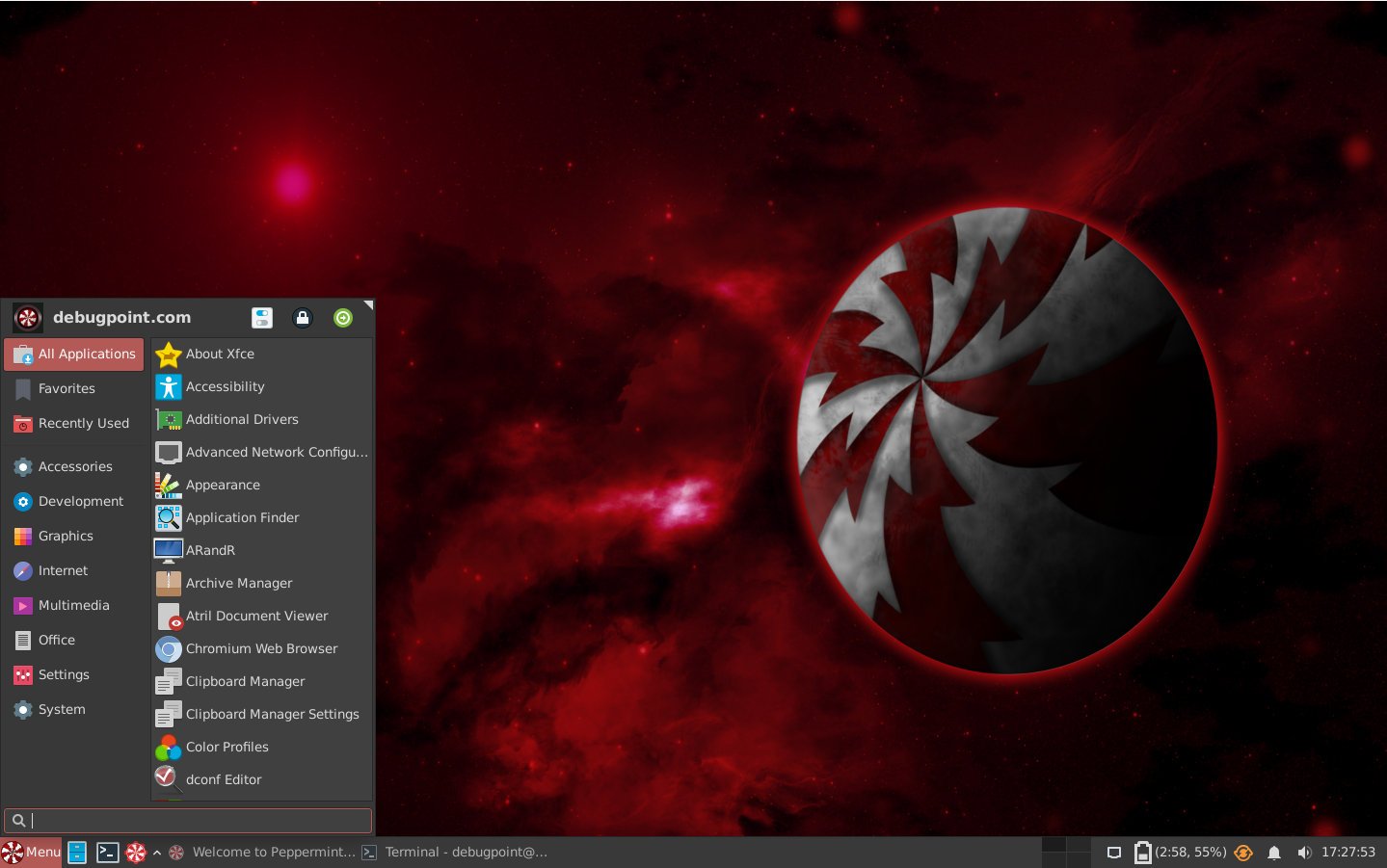1387x868 pixels.
Task: Switch to the Favorites view
Action: [x=67, y=388]
